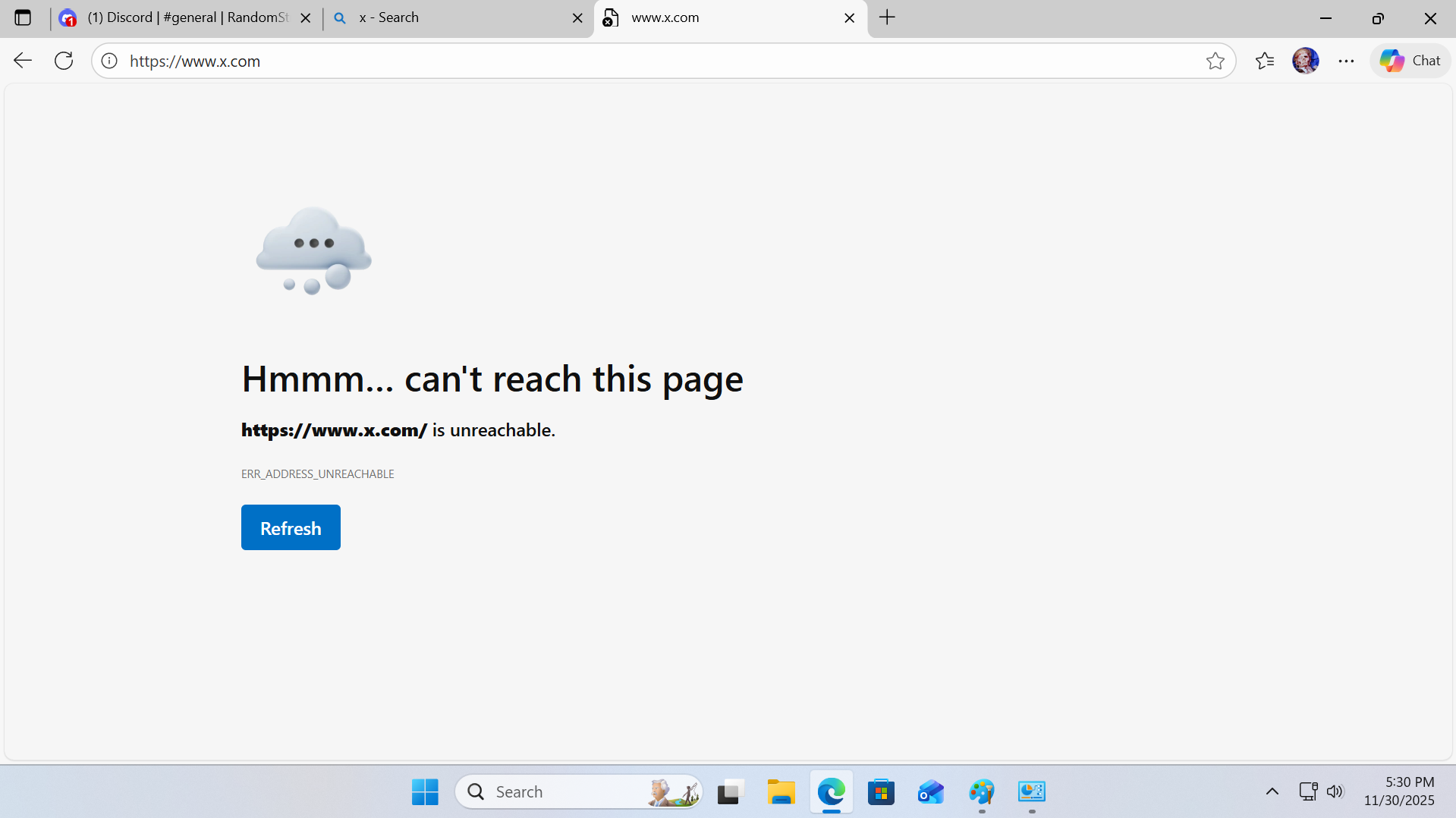View site information icon in address bar

click(x=109, y=61)
